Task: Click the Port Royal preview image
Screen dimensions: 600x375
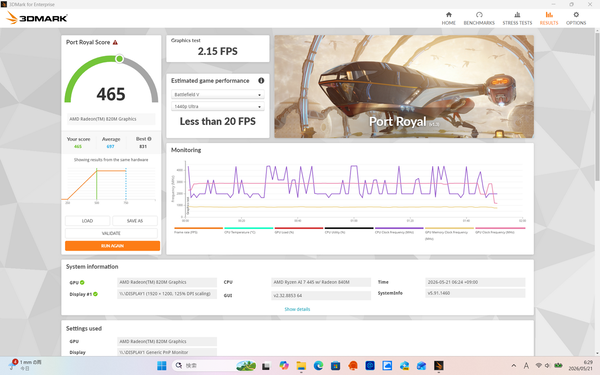Action: tap(404, 86)
